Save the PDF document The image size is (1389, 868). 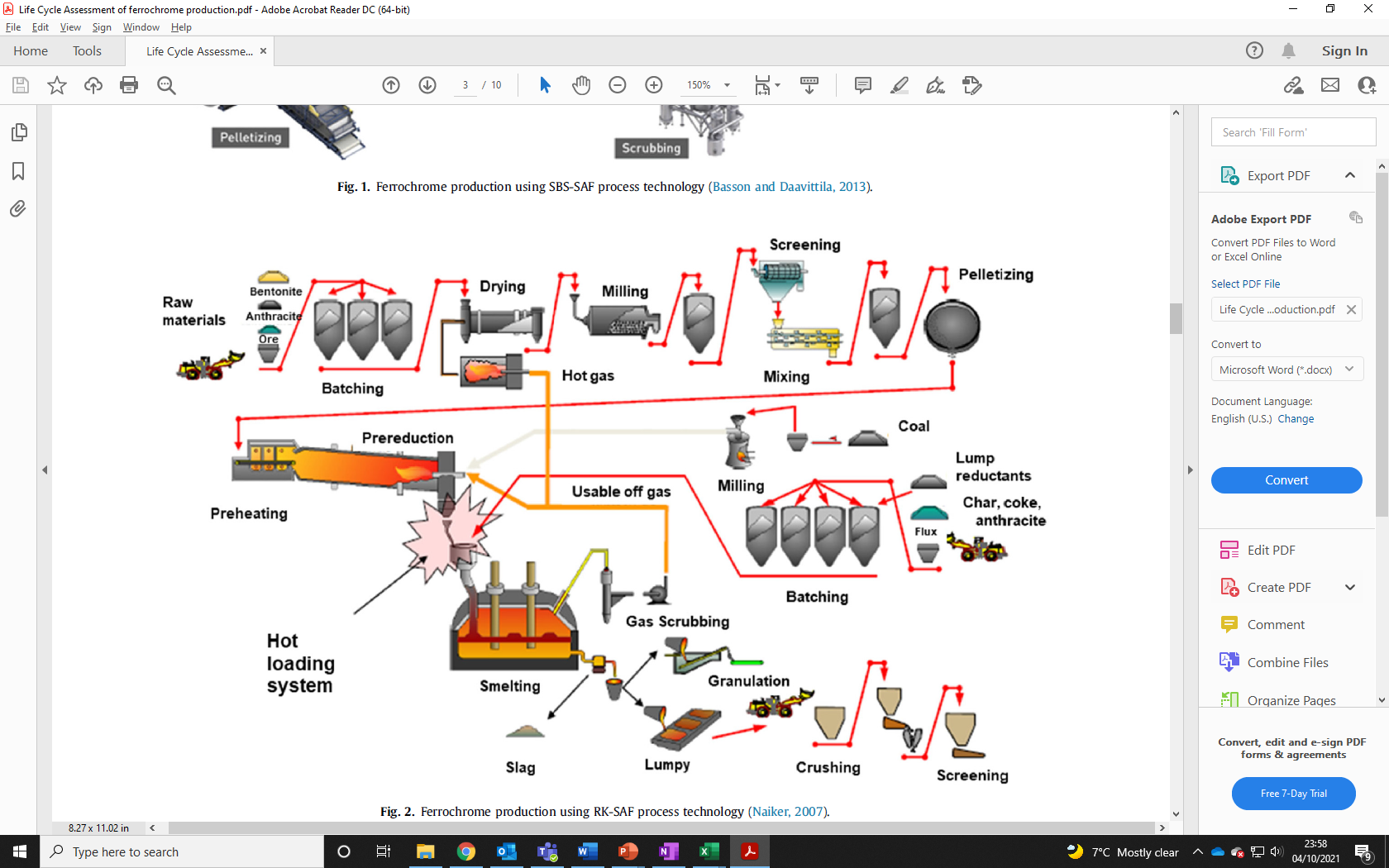pos(20,84)
